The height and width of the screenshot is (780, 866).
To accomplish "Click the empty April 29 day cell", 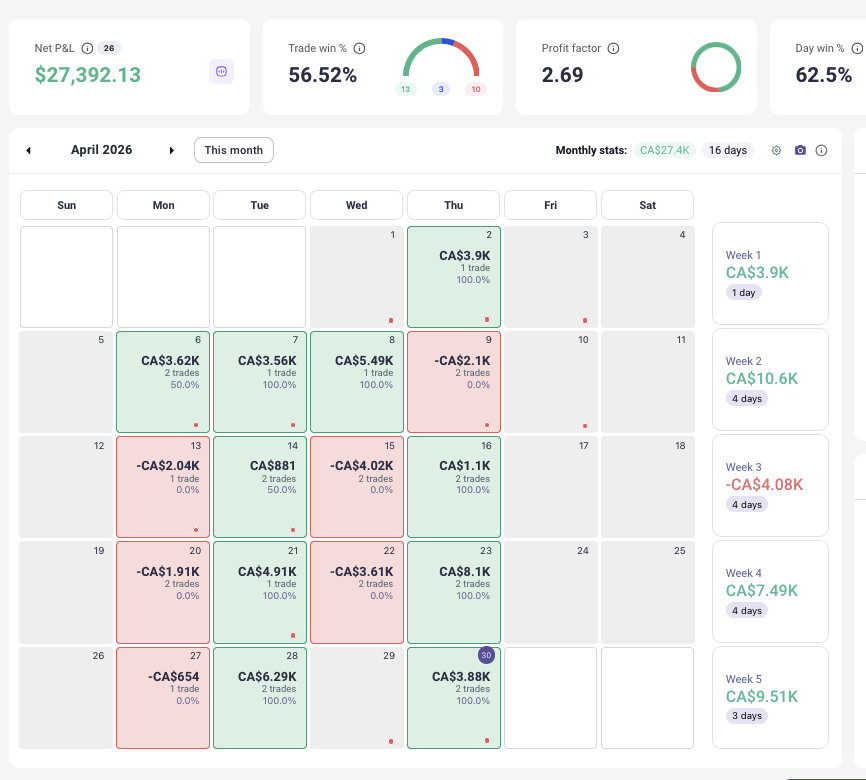I will coord(357,698).
